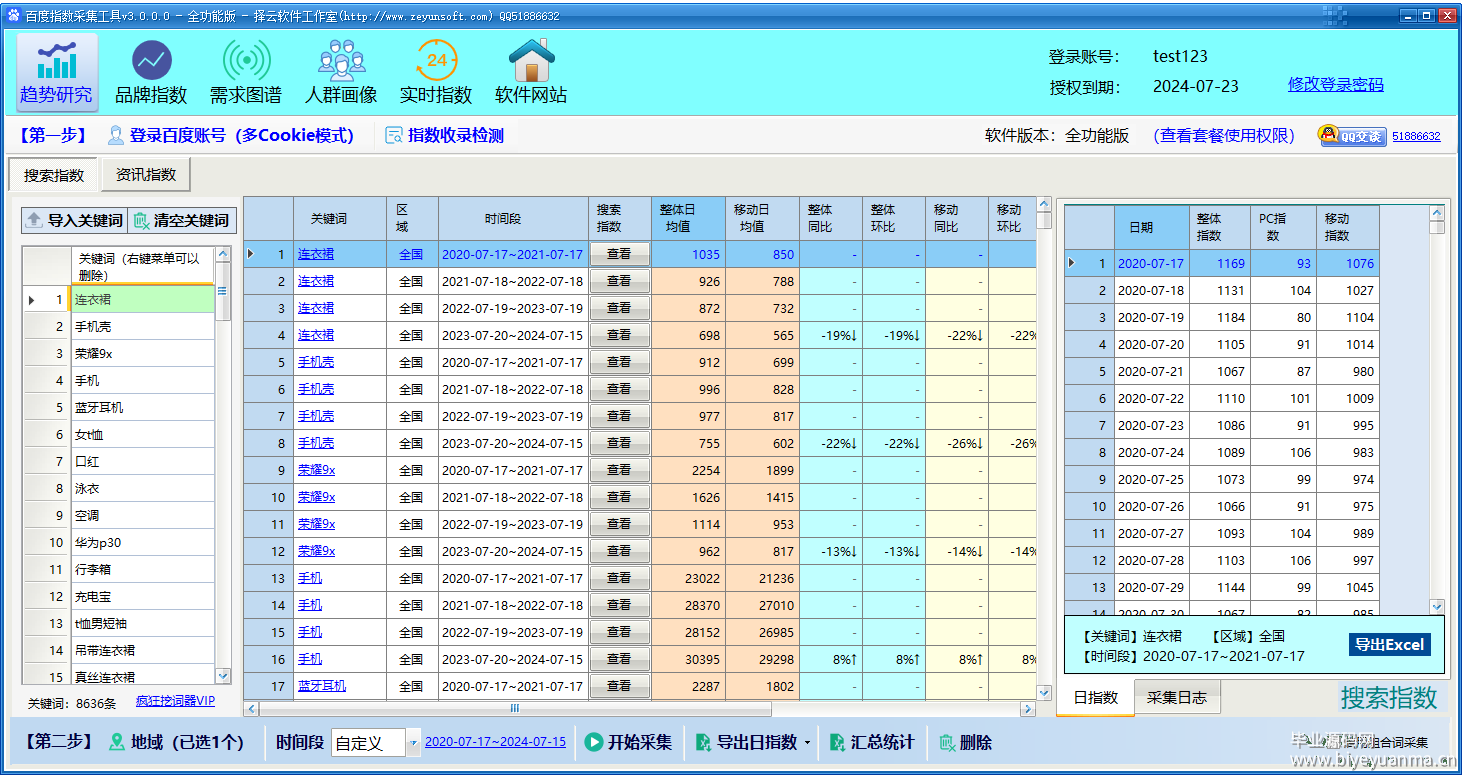Open 地域 (已选1个) region selector
The height and width of the screenshot is (775, 1462).
pos(177,742)
